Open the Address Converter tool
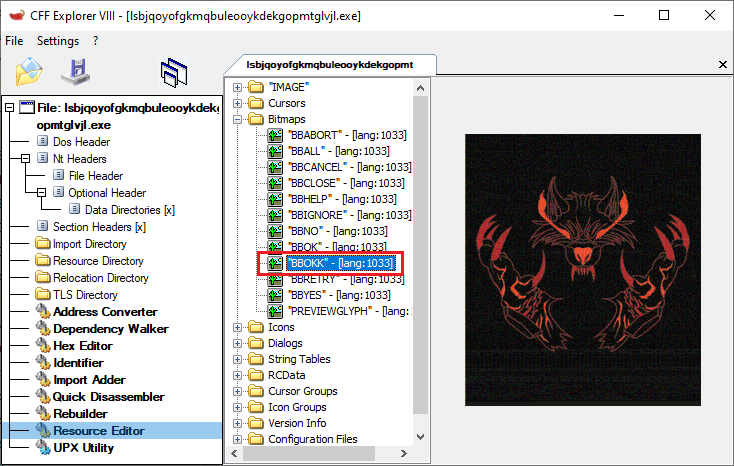734x466 pixels. click(x=105, y=311)
